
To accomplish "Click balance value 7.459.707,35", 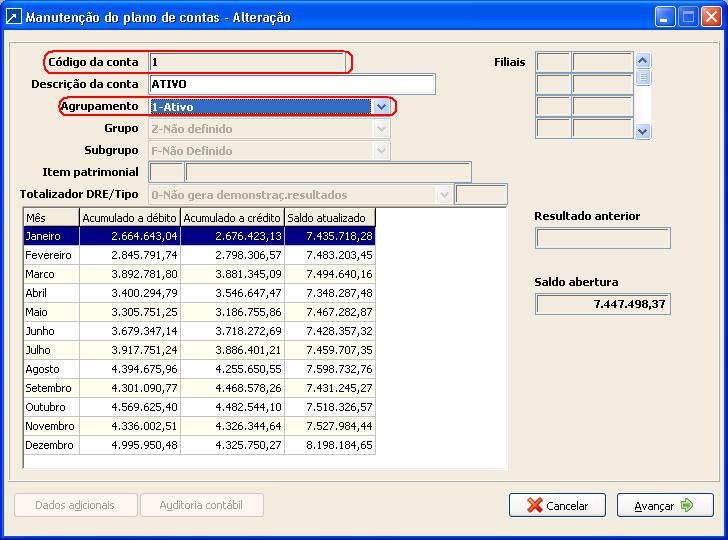I will [339, 350].
